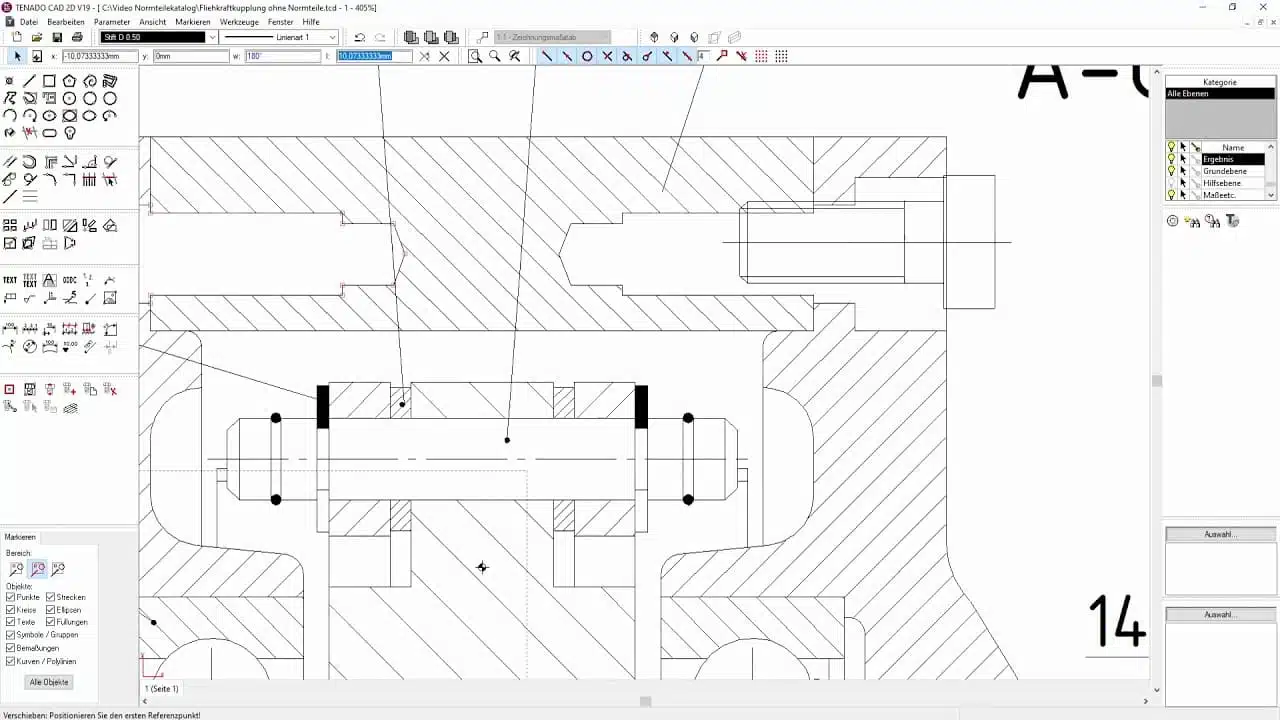The width and height of the screenshot is (1280, 720).
Task: Toggle the Strecken checkbox
Action: pos(50,597)
